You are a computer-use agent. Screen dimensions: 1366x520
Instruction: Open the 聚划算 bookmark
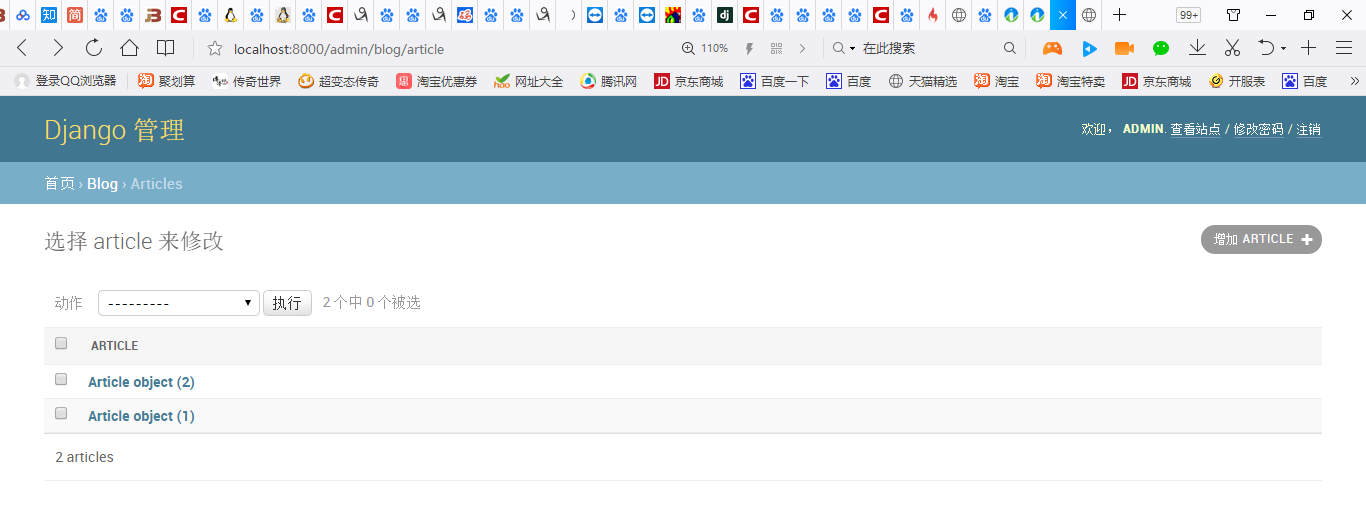(x=167, y=81)
